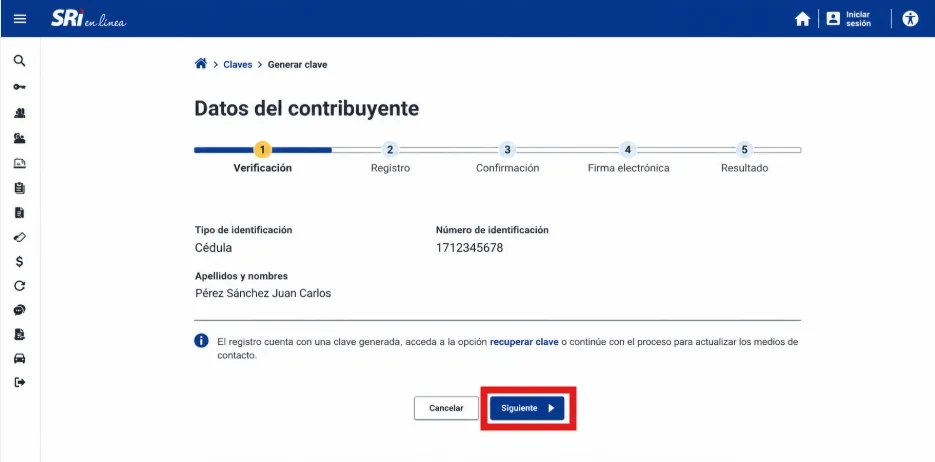This screenshot has height=462, width=935.
Task: Open the ticket tag sidebar icon
Action: (x=20, y=237)
